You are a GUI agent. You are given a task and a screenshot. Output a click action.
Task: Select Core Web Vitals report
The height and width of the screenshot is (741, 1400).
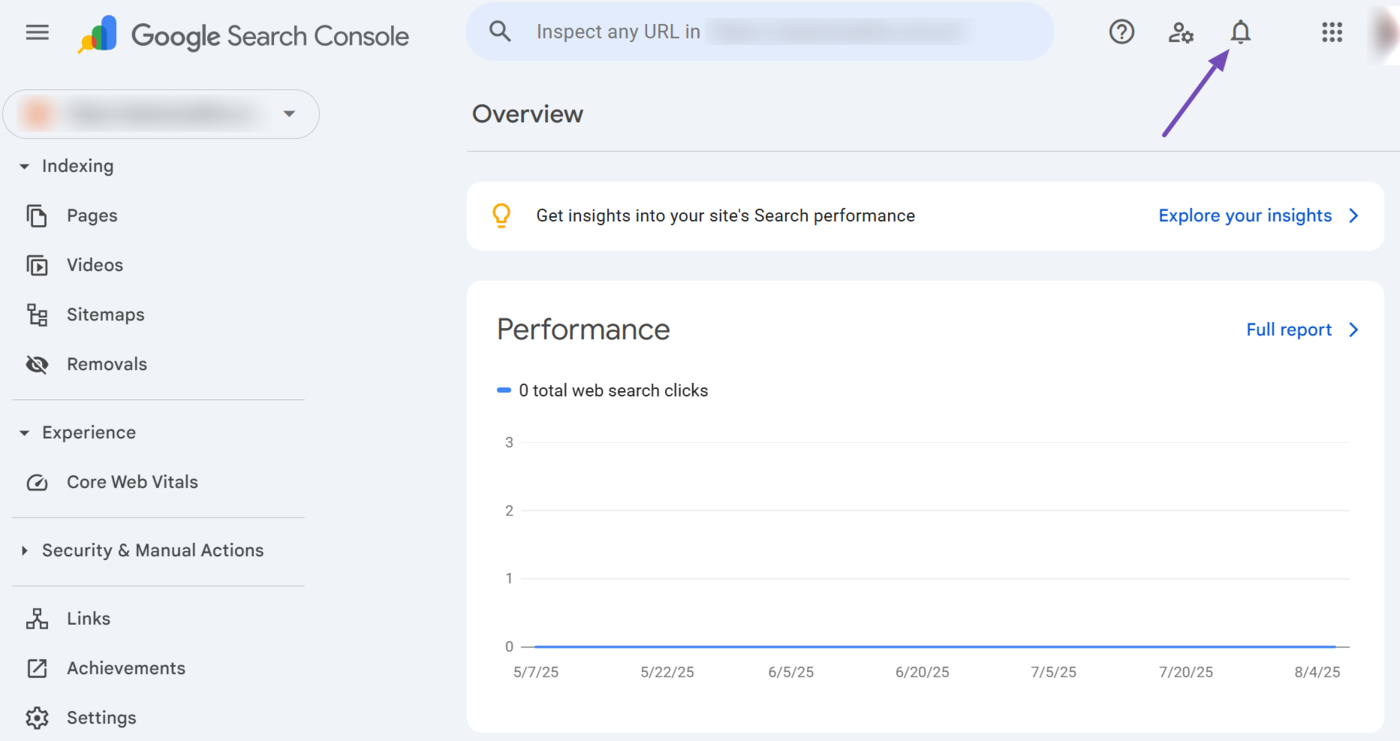(132, 482)
